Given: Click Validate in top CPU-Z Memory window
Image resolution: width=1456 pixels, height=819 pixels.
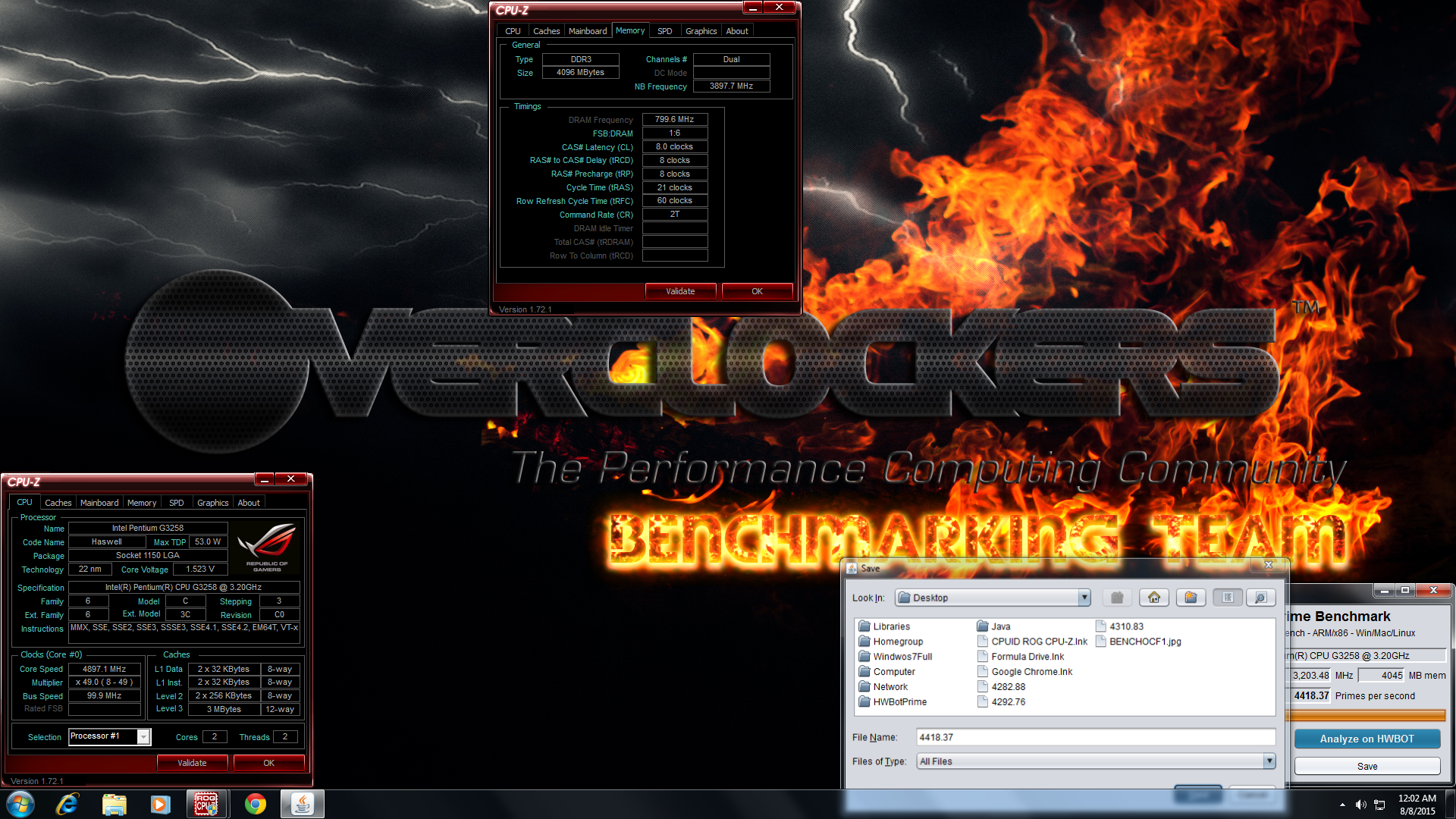Looking at the screenshot, I should 680,291.
